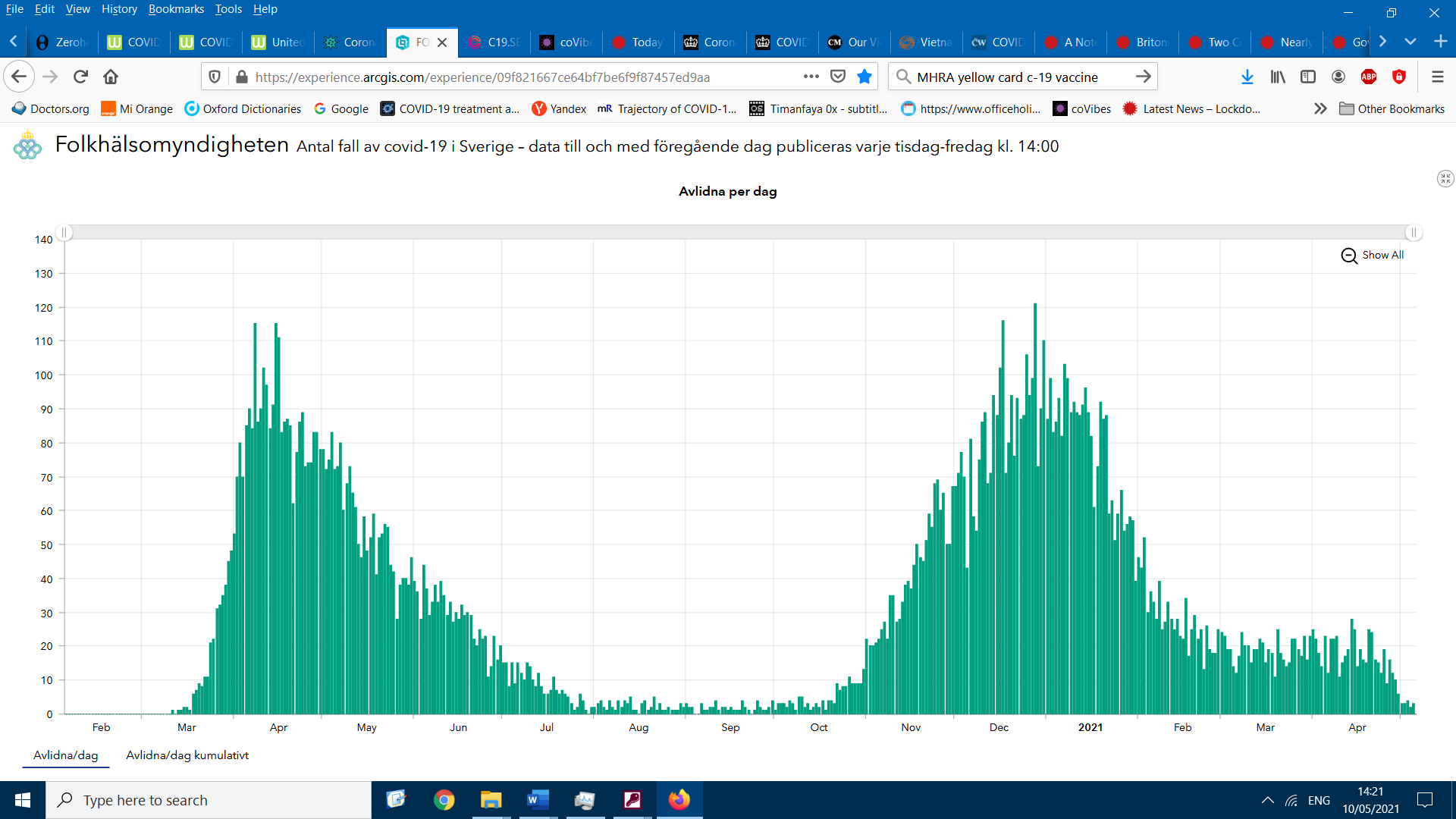Open the History menu
Screen dimensions: 1456x819
pos(119,9)
